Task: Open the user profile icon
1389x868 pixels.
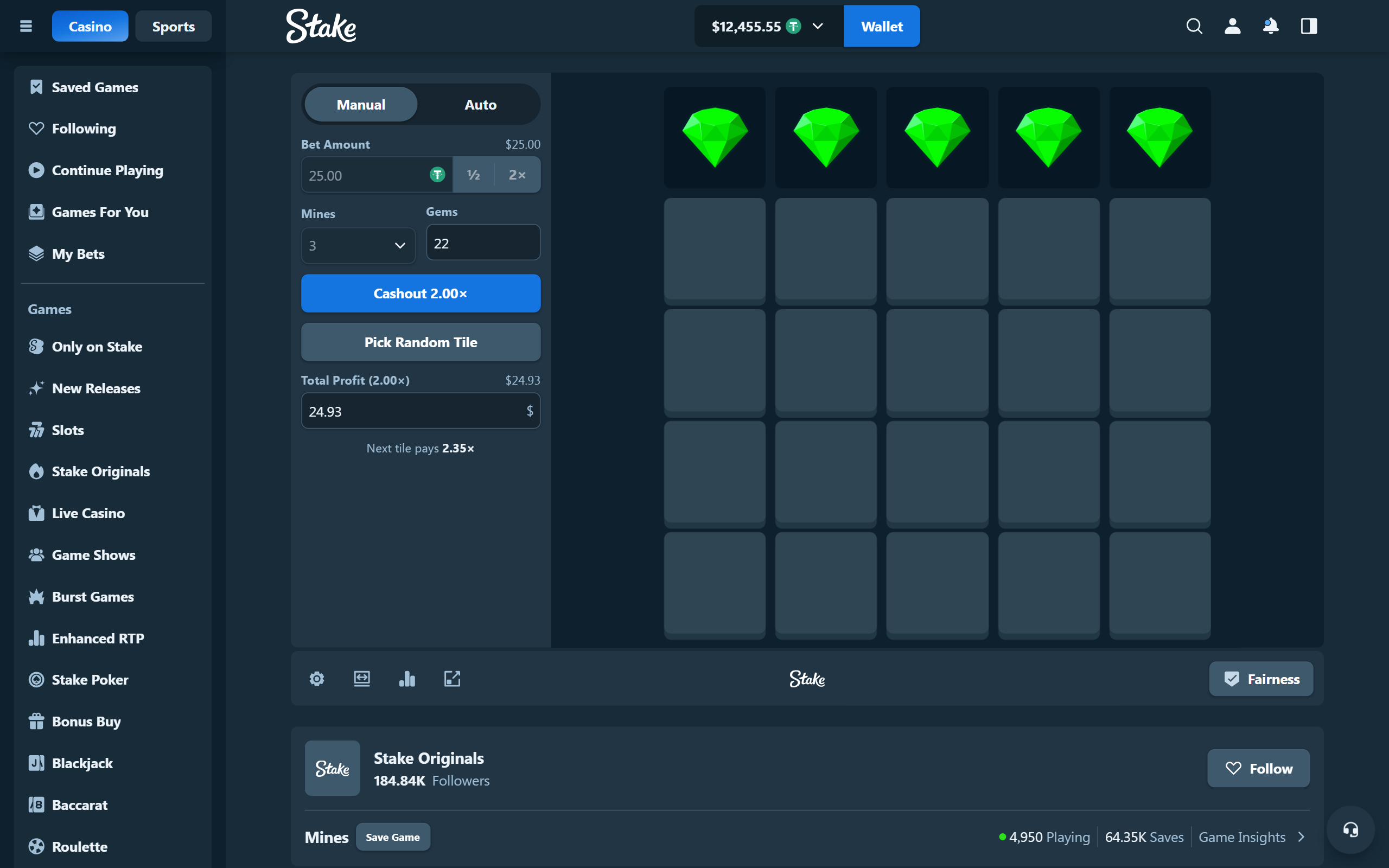Action: [1232, 27]
